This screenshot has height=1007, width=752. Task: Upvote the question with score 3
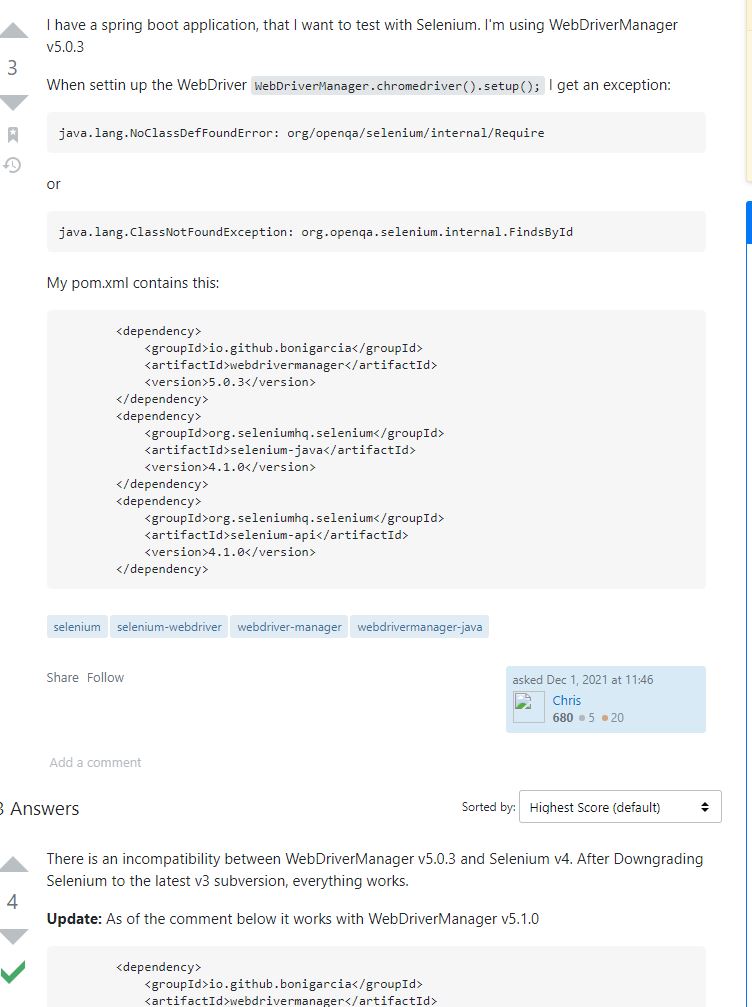tap(13, 31)
